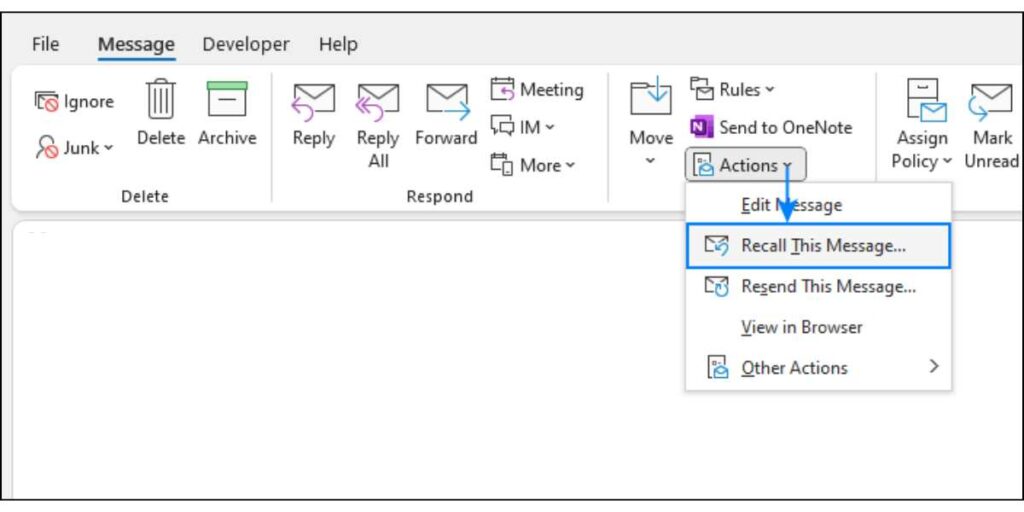The width and height of the screenshot is (1024, 512).
Task: Click the Recall This Message envelope icon
Action: click(716, 246)
